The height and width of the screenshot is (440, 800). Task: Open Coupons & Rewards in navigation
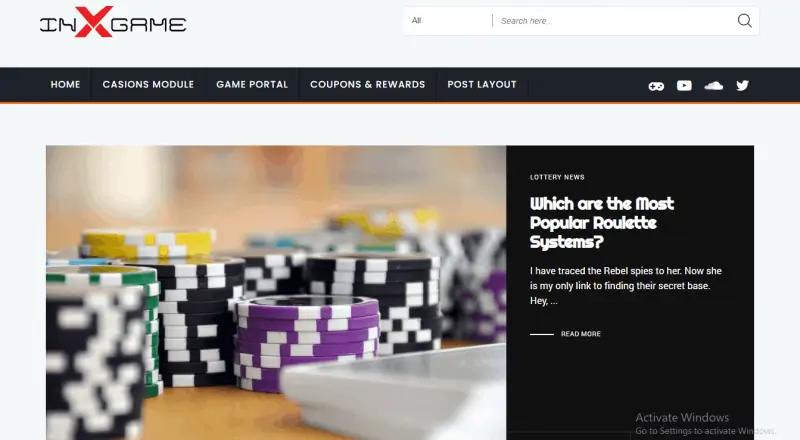coord(367,84)
